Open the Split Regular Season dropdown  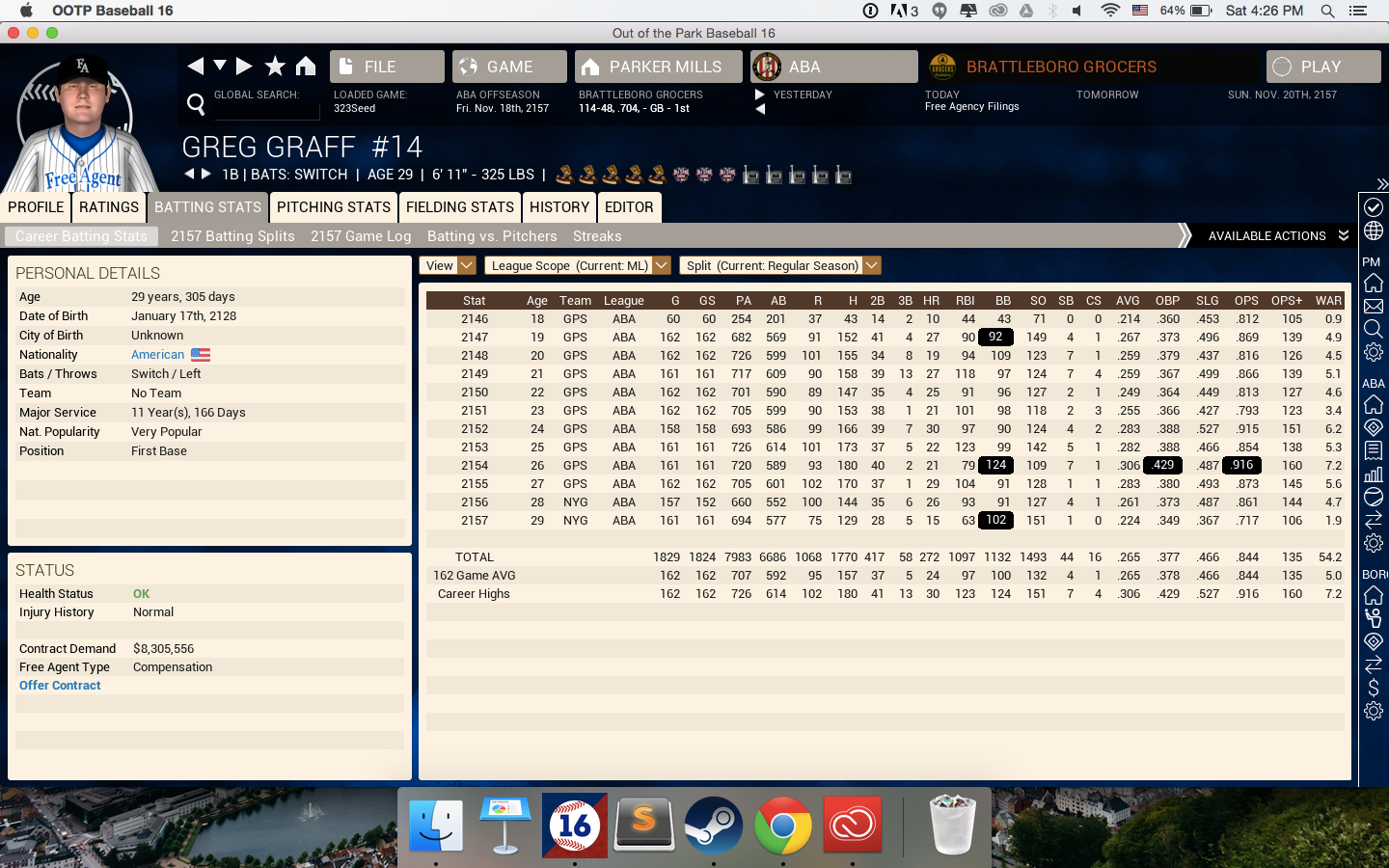[780, 265]
